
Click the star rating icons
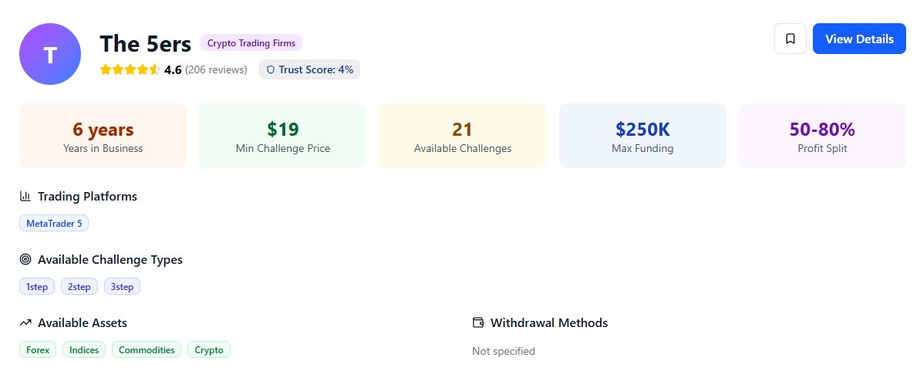(130, 70)
